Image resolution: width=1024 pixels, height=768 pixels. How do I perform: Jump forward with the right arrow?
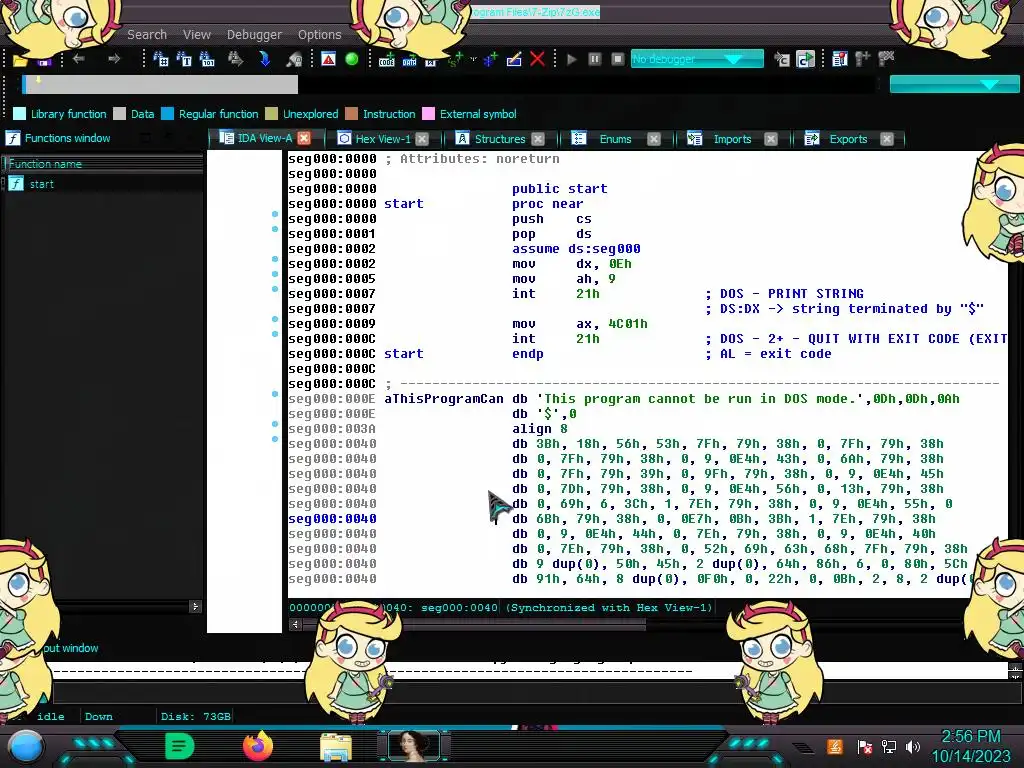pos(114,59)
